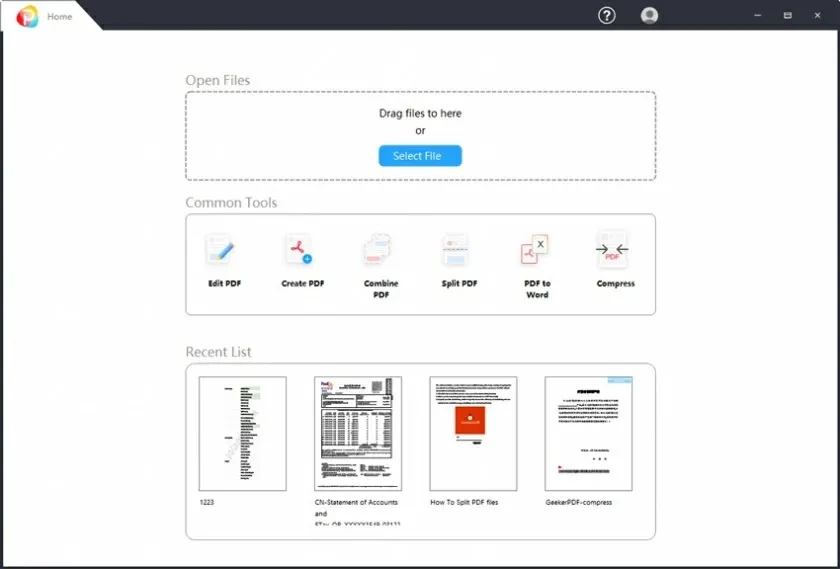The image size is (840, 569).
Task: Click the 'GeekerPDF-compress' file name
Action: coord(579,502)
